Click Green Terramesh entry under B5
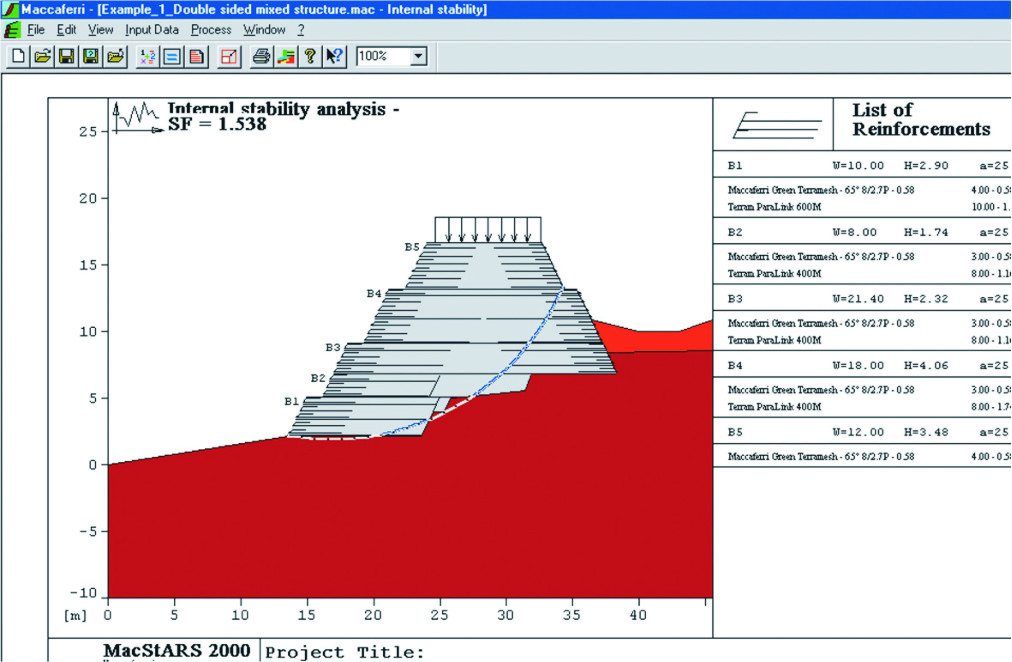The width and height of the screenshot is (1012, 662). coord(821,456)
